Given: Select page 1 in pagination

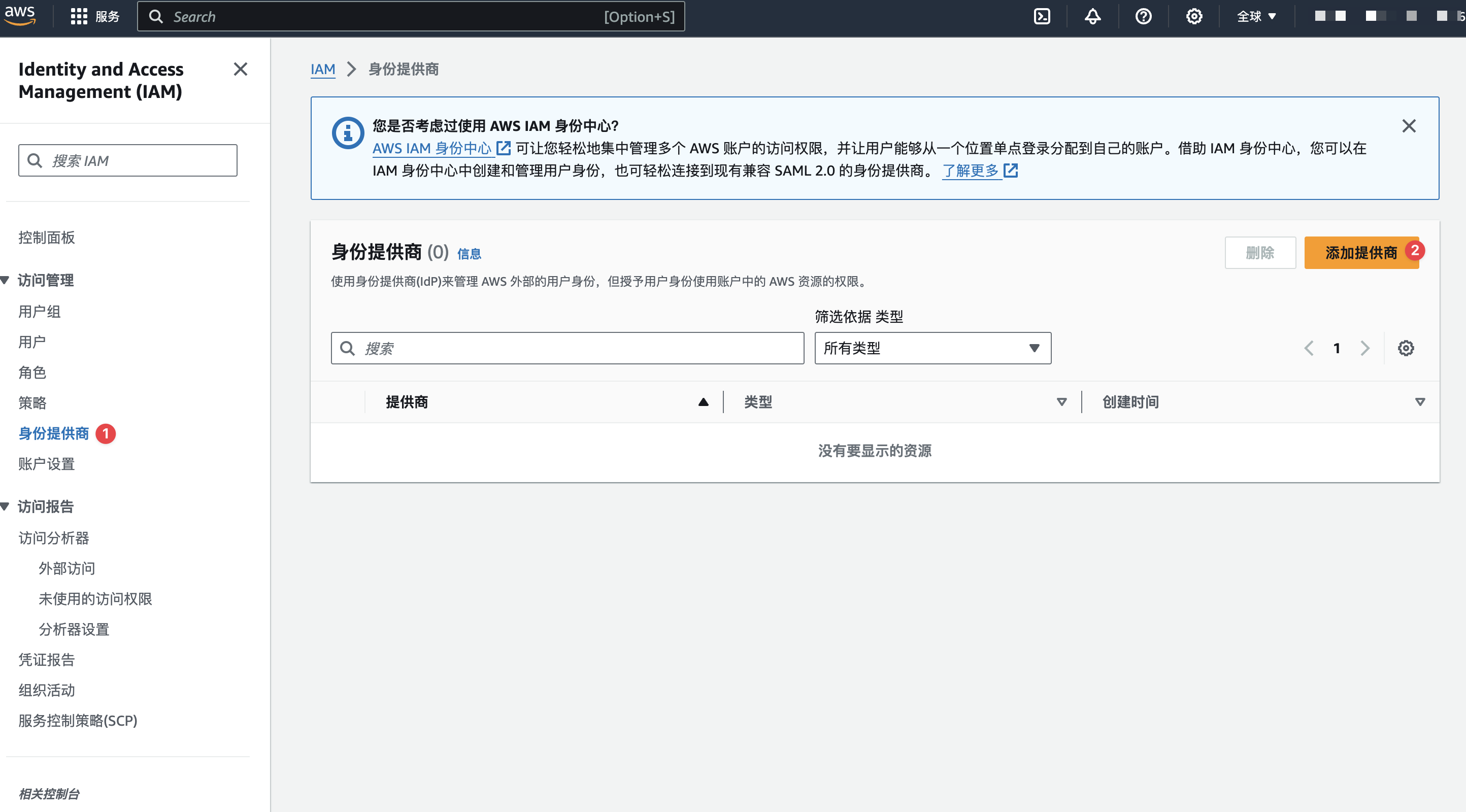Looking at the screenshot, I should click(1337, 348).
